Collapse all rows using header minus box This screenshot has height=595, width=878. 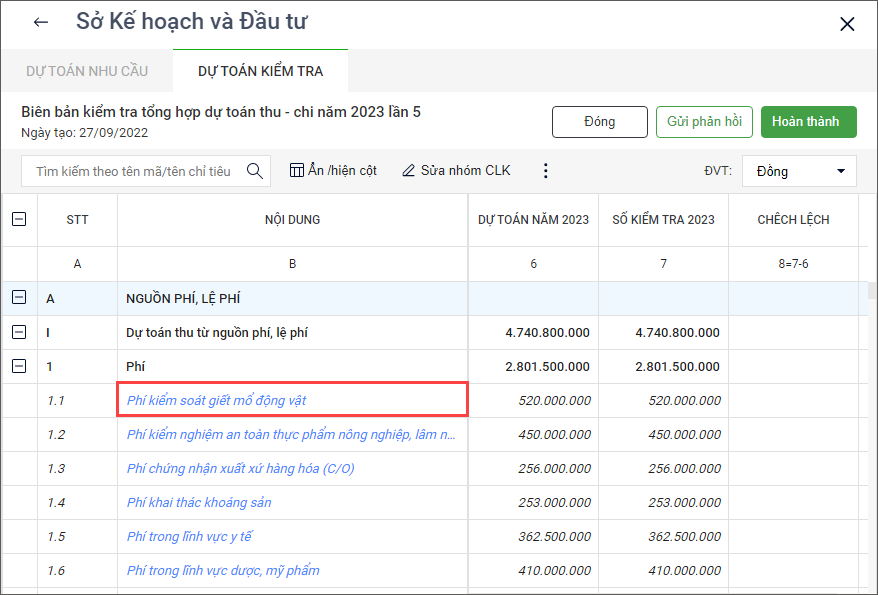click(x=19, y=219)
